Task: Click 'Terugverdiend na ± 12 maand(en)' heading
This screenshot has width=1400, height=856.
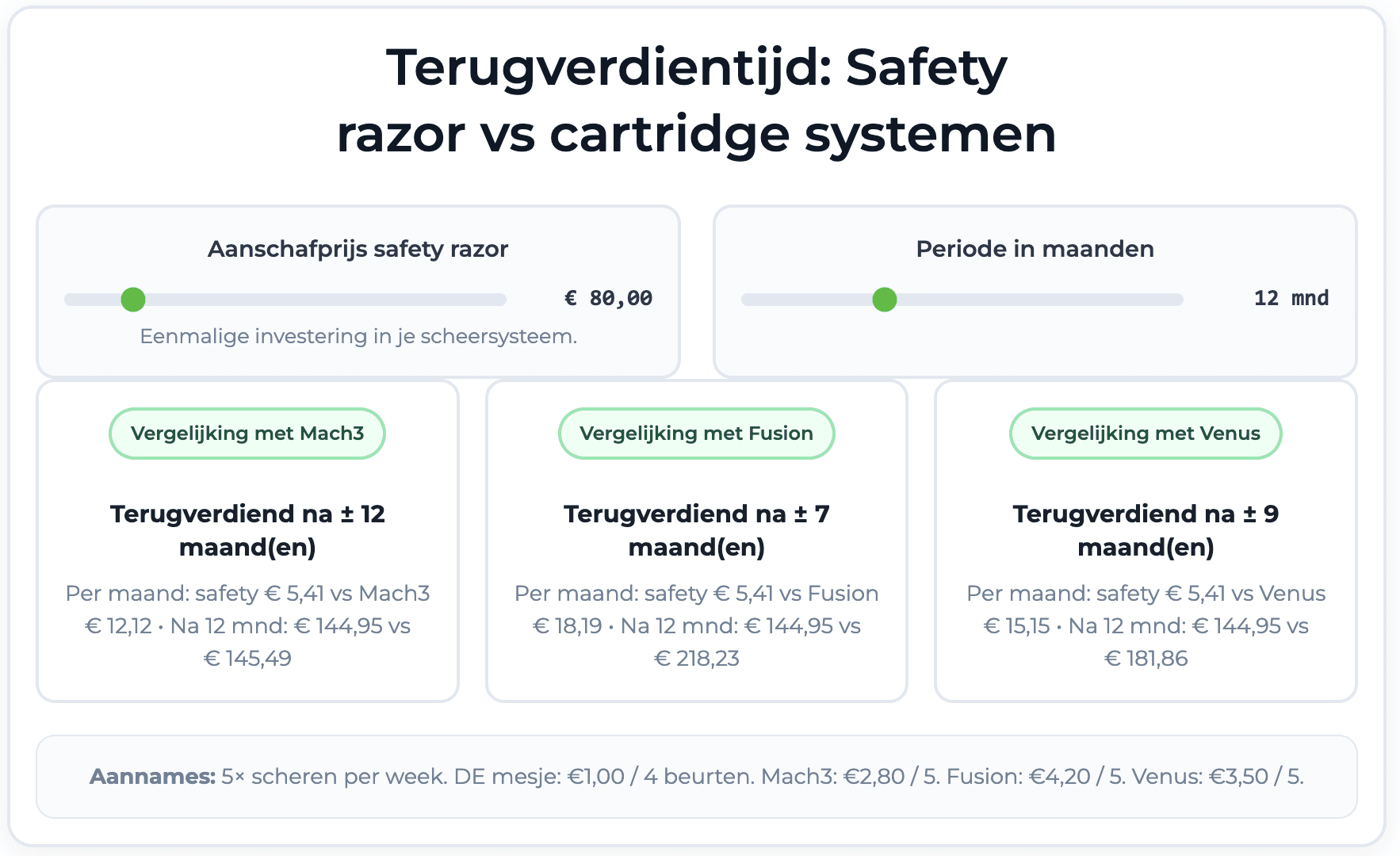Action: coord(247,530)
